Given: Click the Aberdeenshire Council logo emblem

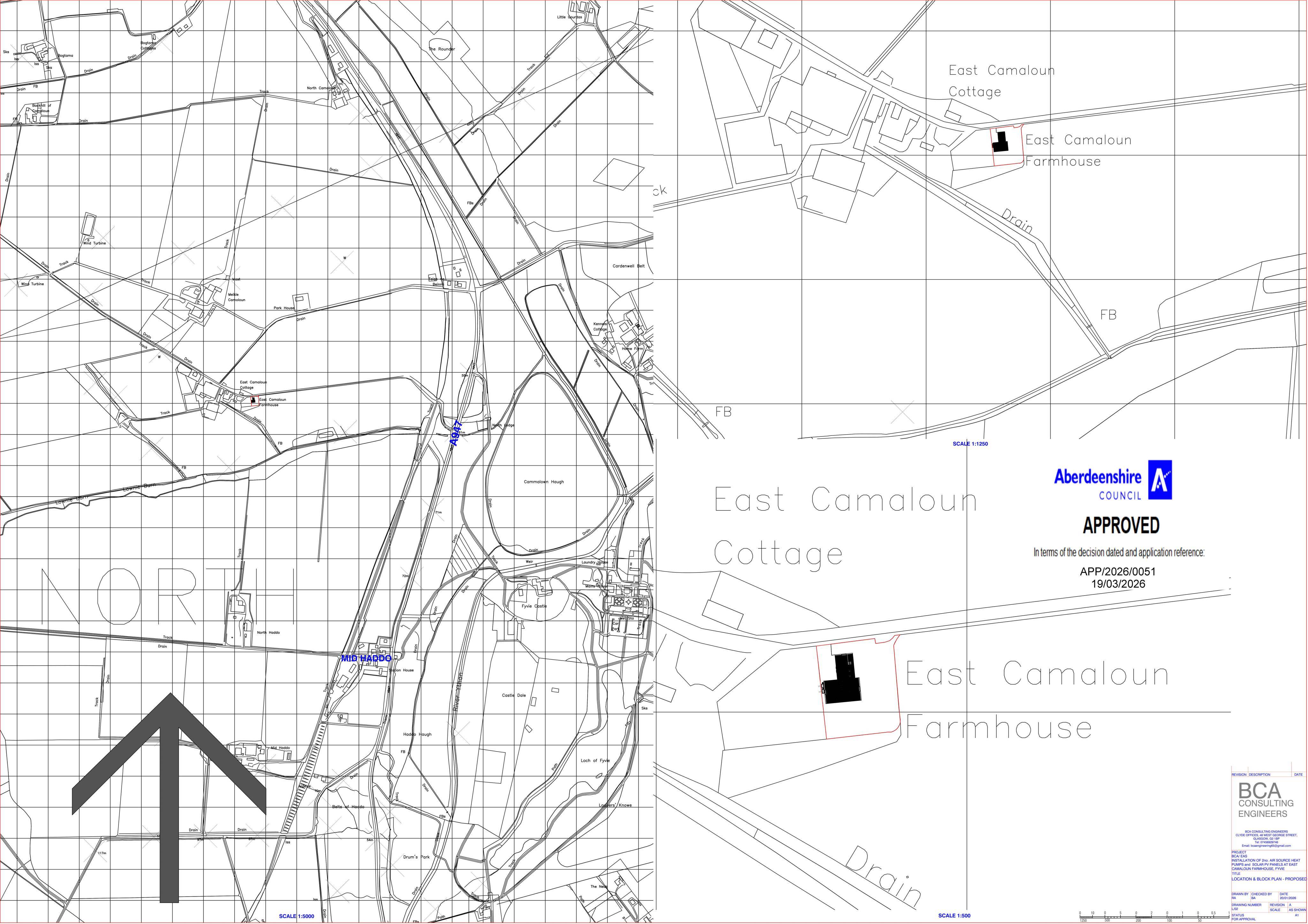Looking at the screenshot, I should (1160, 480).
